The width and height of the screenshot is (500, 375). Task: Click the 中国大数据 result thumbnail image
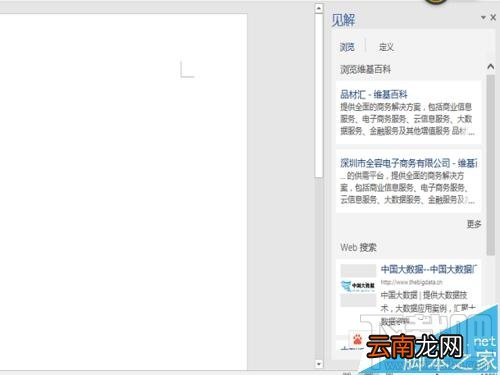point(358,286)
